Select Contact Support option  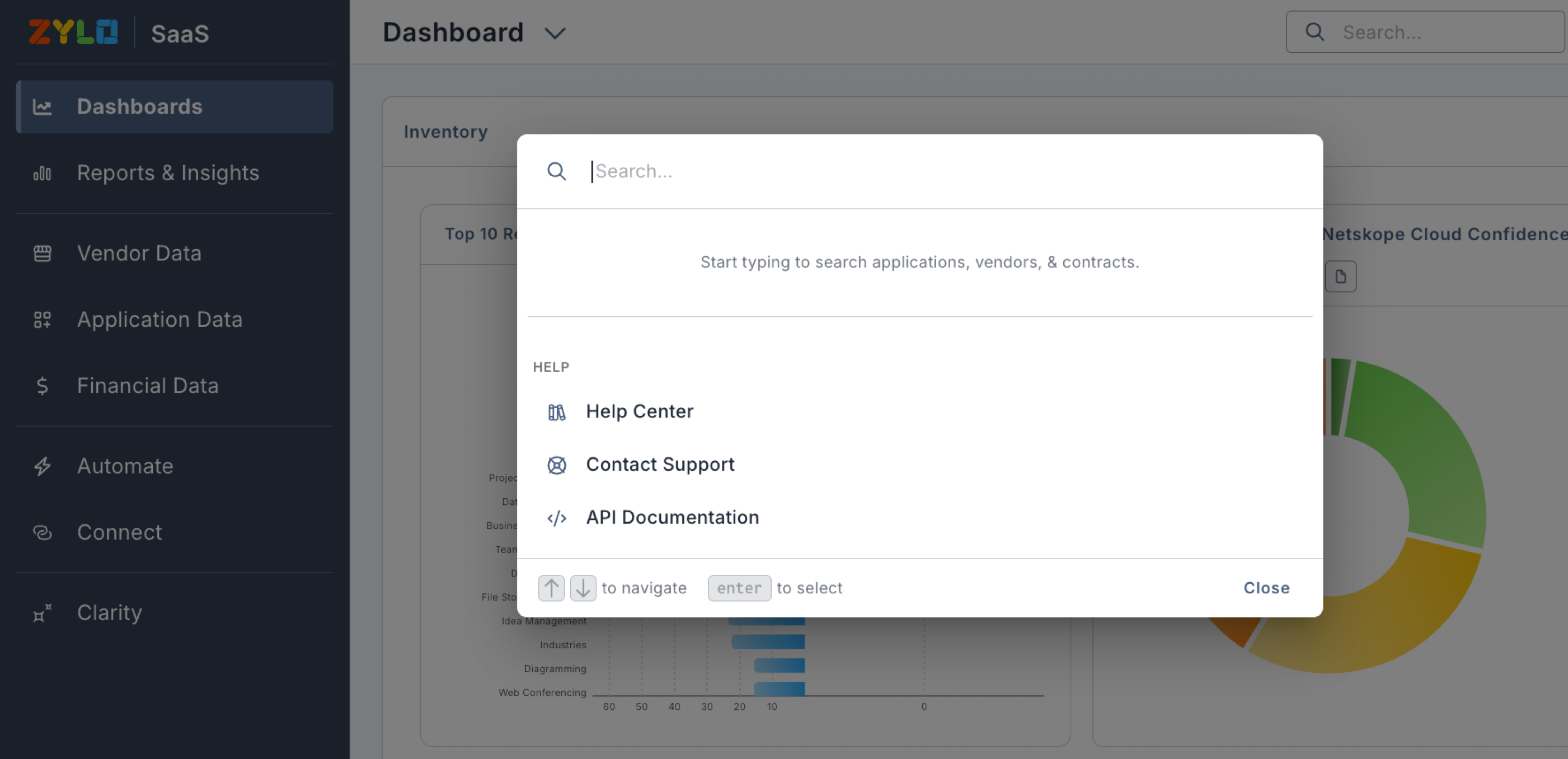[919, 465]
